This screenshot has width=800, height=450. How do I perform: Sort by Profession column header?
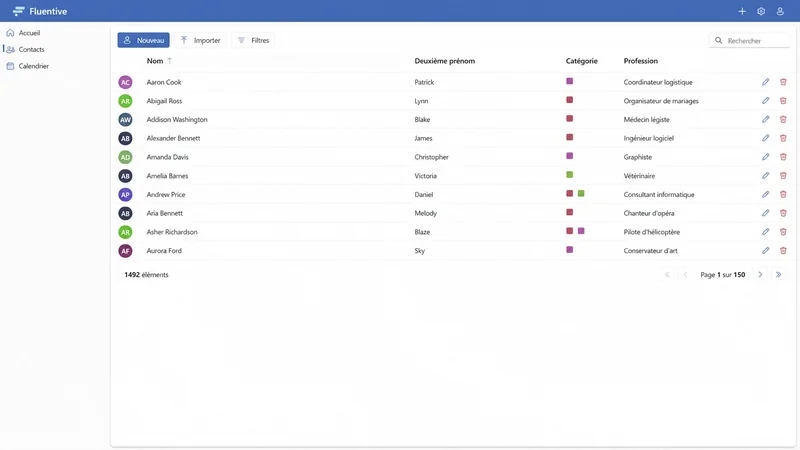[640, 61]
